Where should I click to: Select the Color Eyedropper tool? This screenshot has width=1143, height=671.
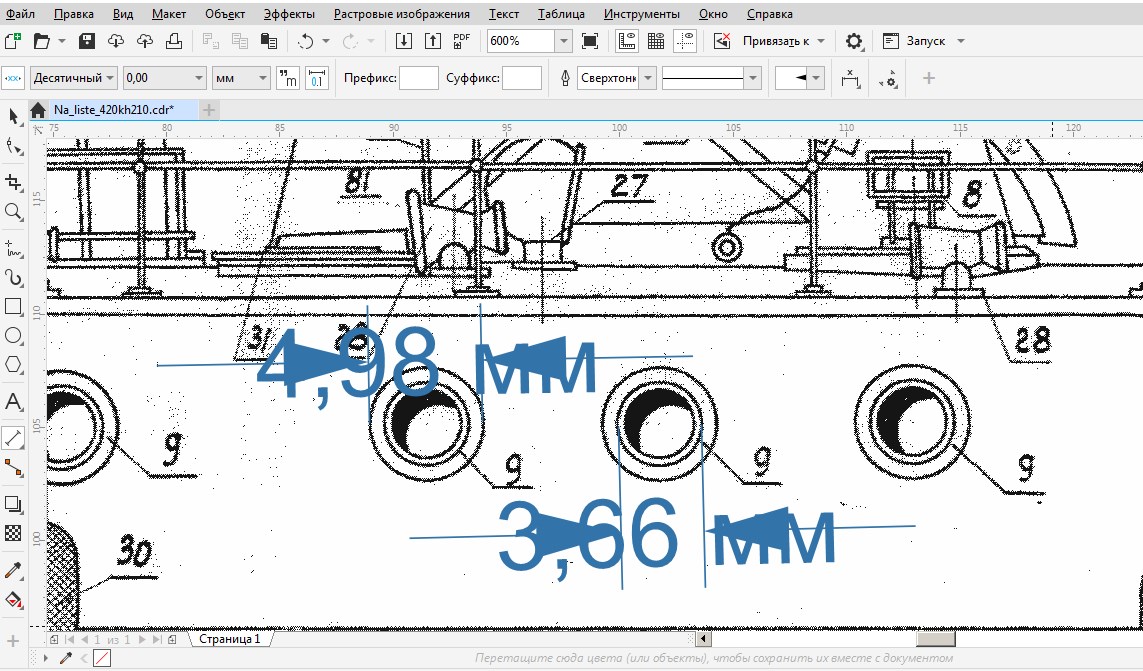click(13, 570)
